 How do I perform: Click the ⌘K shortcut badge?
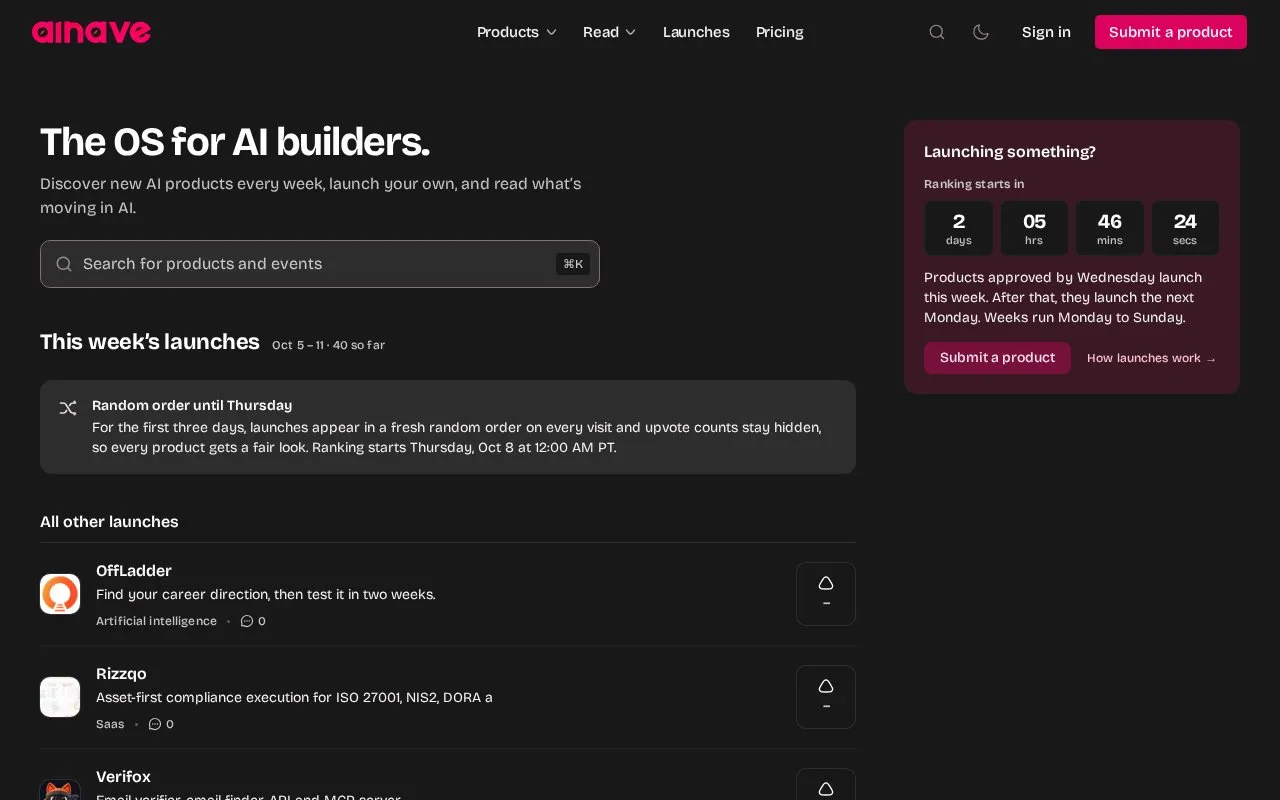(573, 264)
